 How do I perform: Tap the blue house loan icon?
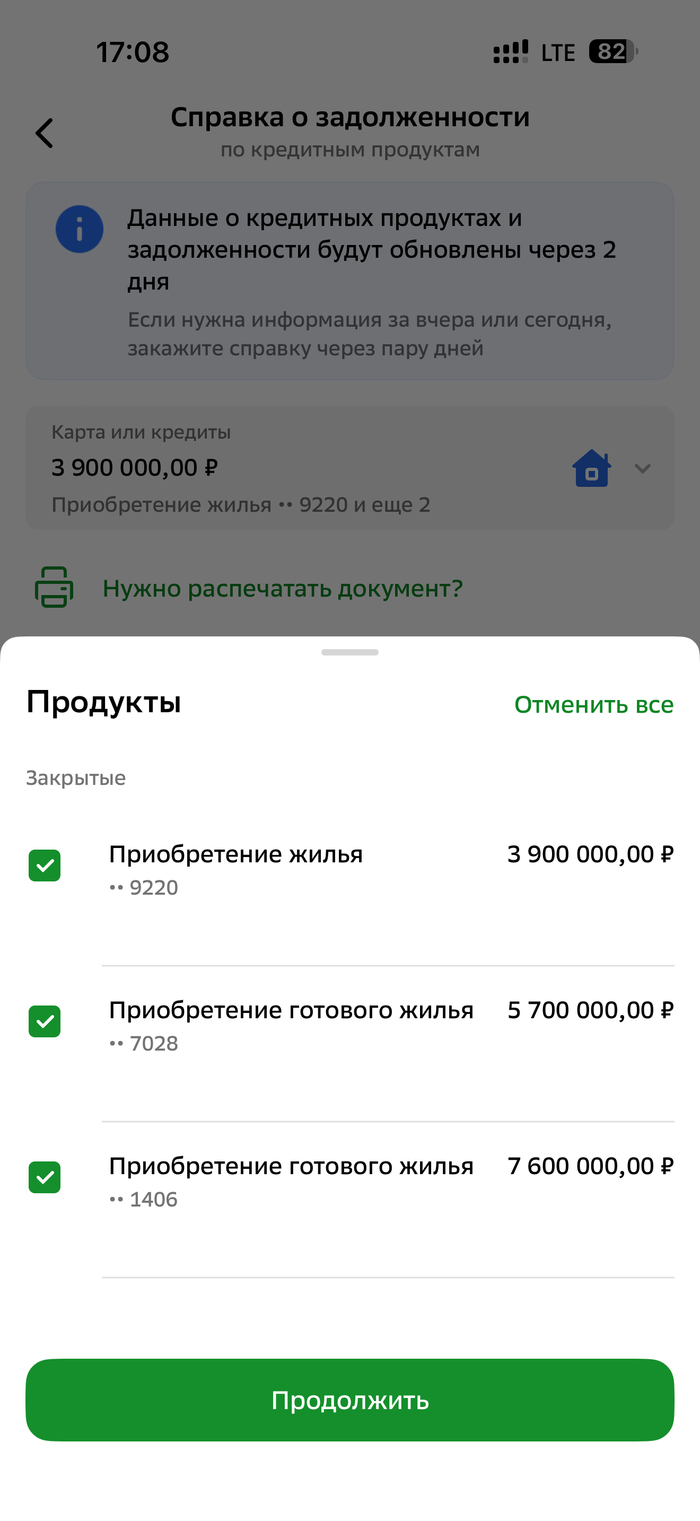591,468
